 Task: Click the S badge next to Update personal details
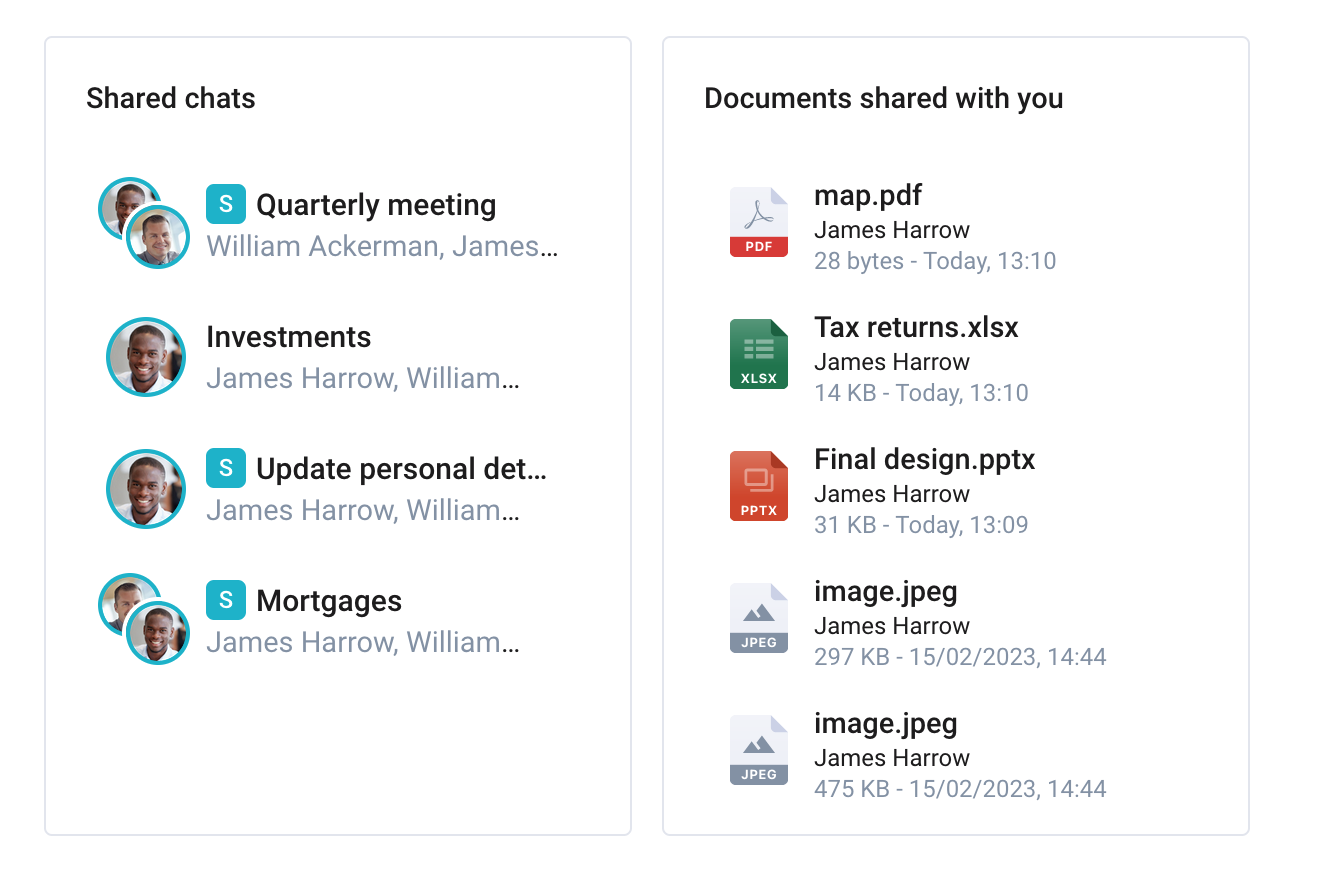(226, 468)
